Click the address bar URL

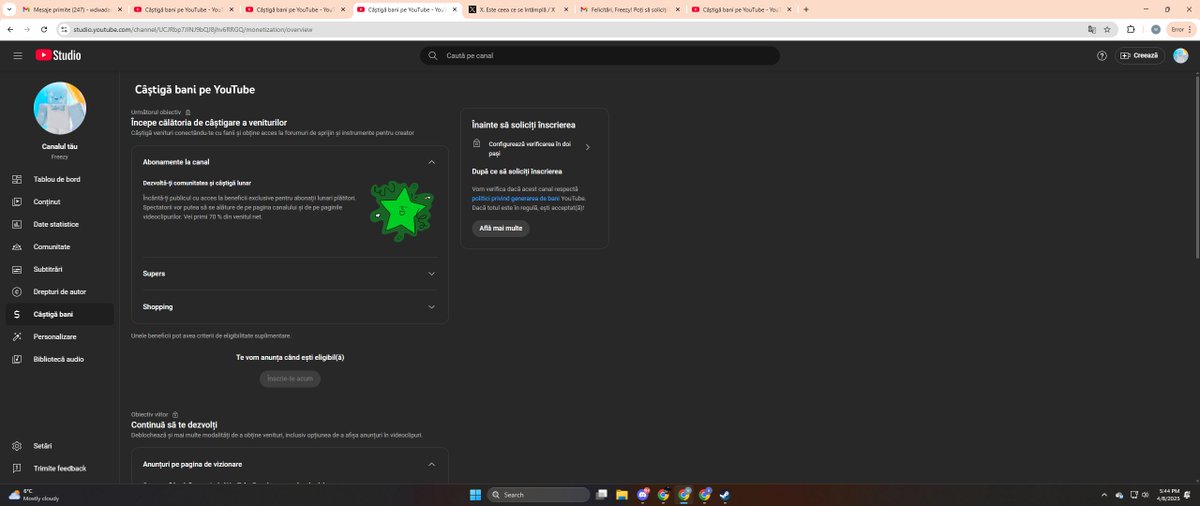coord(193,29)
